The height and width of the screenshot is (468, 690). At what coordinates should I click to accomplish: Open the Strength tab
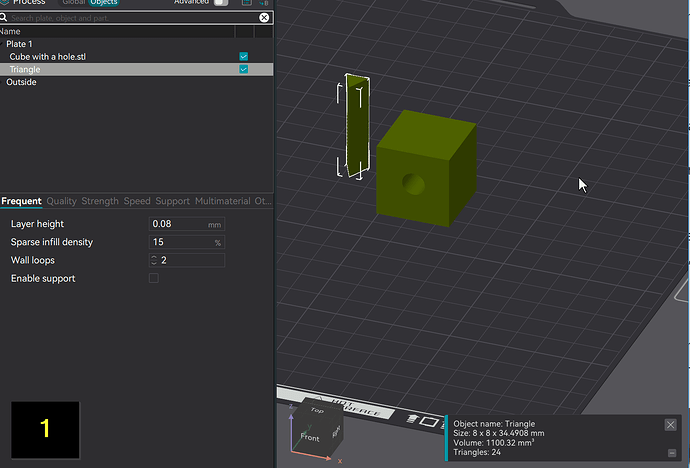(100, 201)
